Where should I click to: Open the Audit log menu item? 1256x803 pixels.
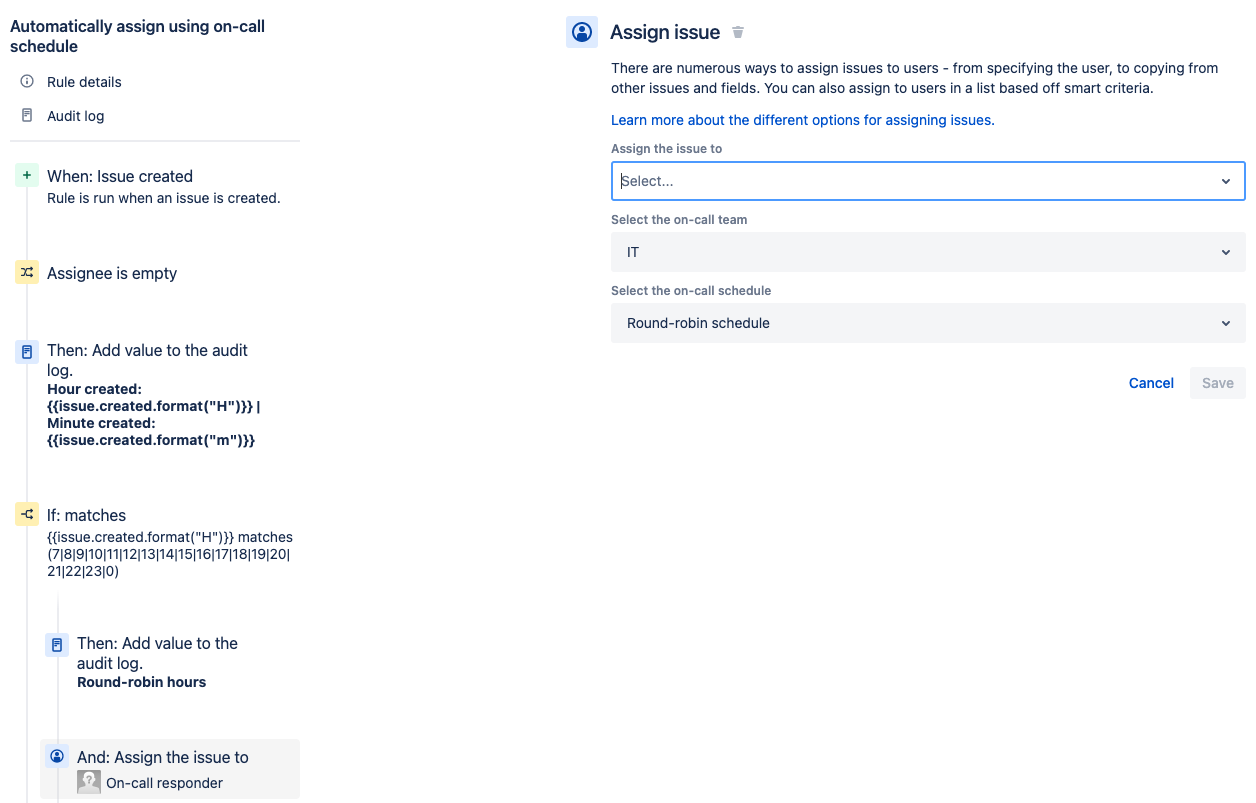point(76,116)
